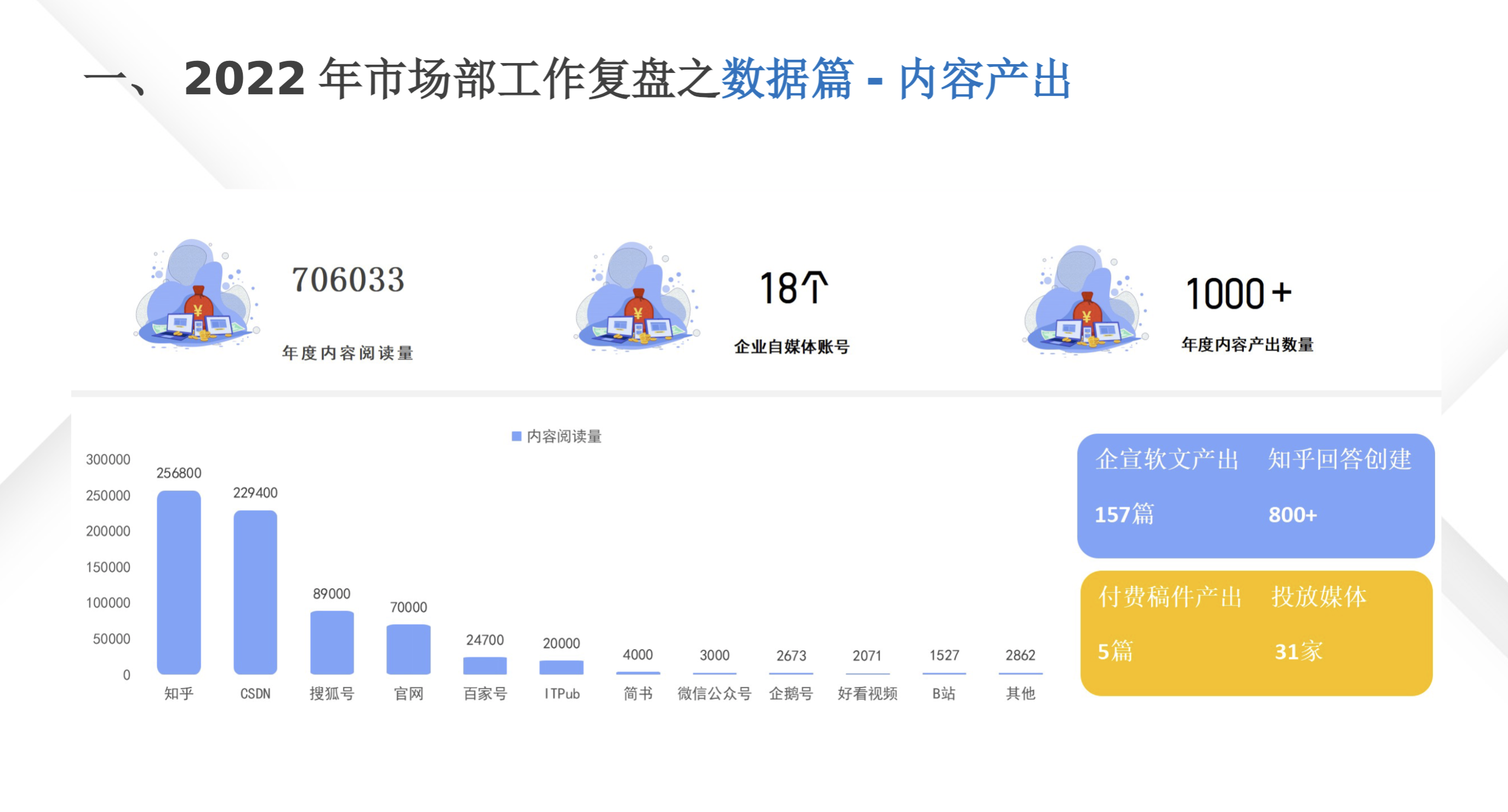
Task: Click the axis category label 好看视频
Action: tap(867, 694)
